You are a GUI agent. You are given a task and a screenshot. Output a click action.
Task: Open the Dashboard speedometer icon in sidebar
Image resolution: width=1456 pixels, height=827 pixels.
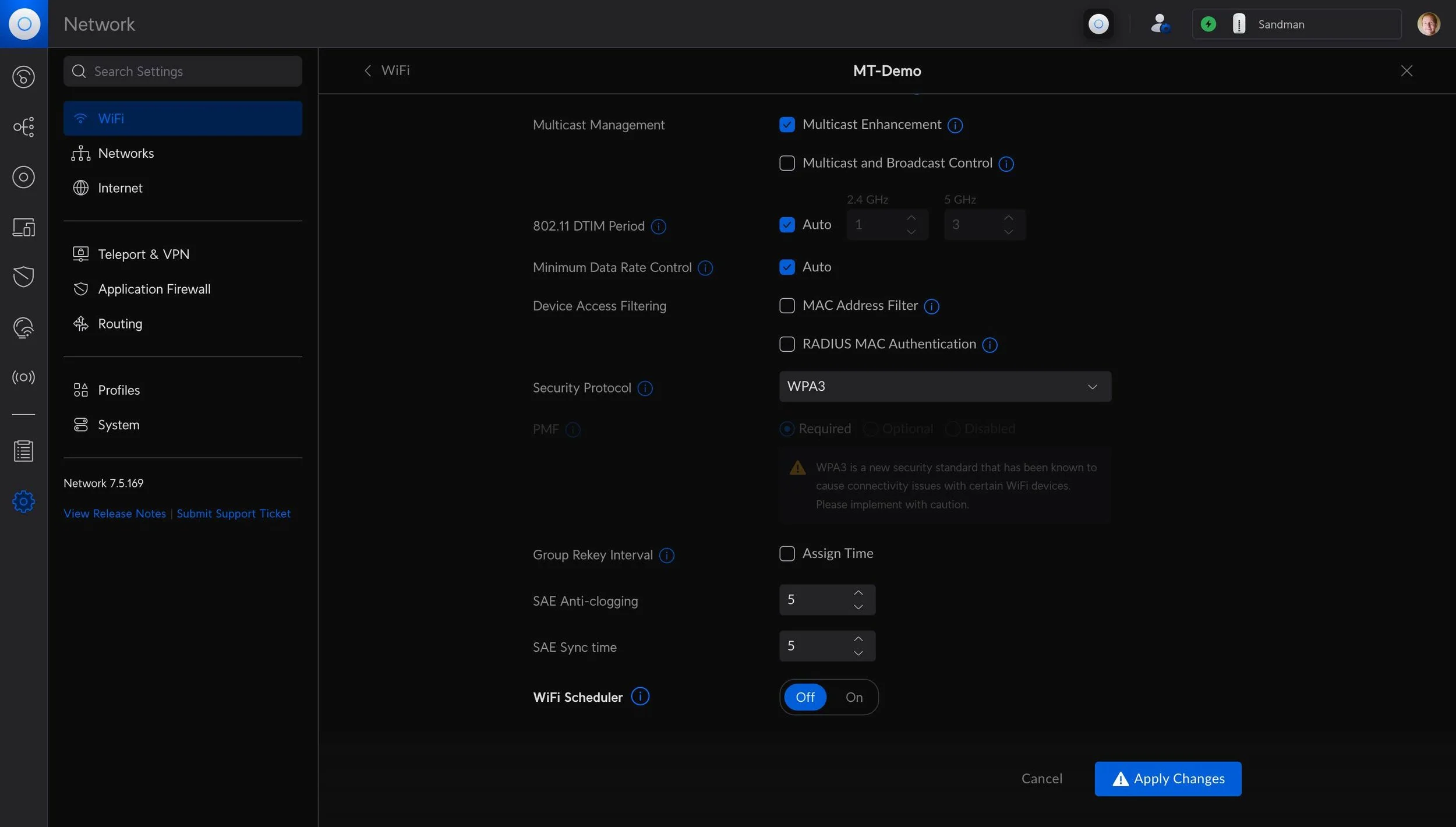23,76
